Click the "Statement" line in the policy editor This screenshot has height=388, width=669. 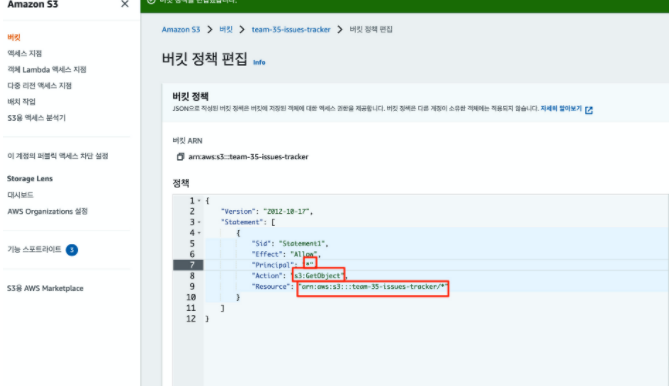248,222
